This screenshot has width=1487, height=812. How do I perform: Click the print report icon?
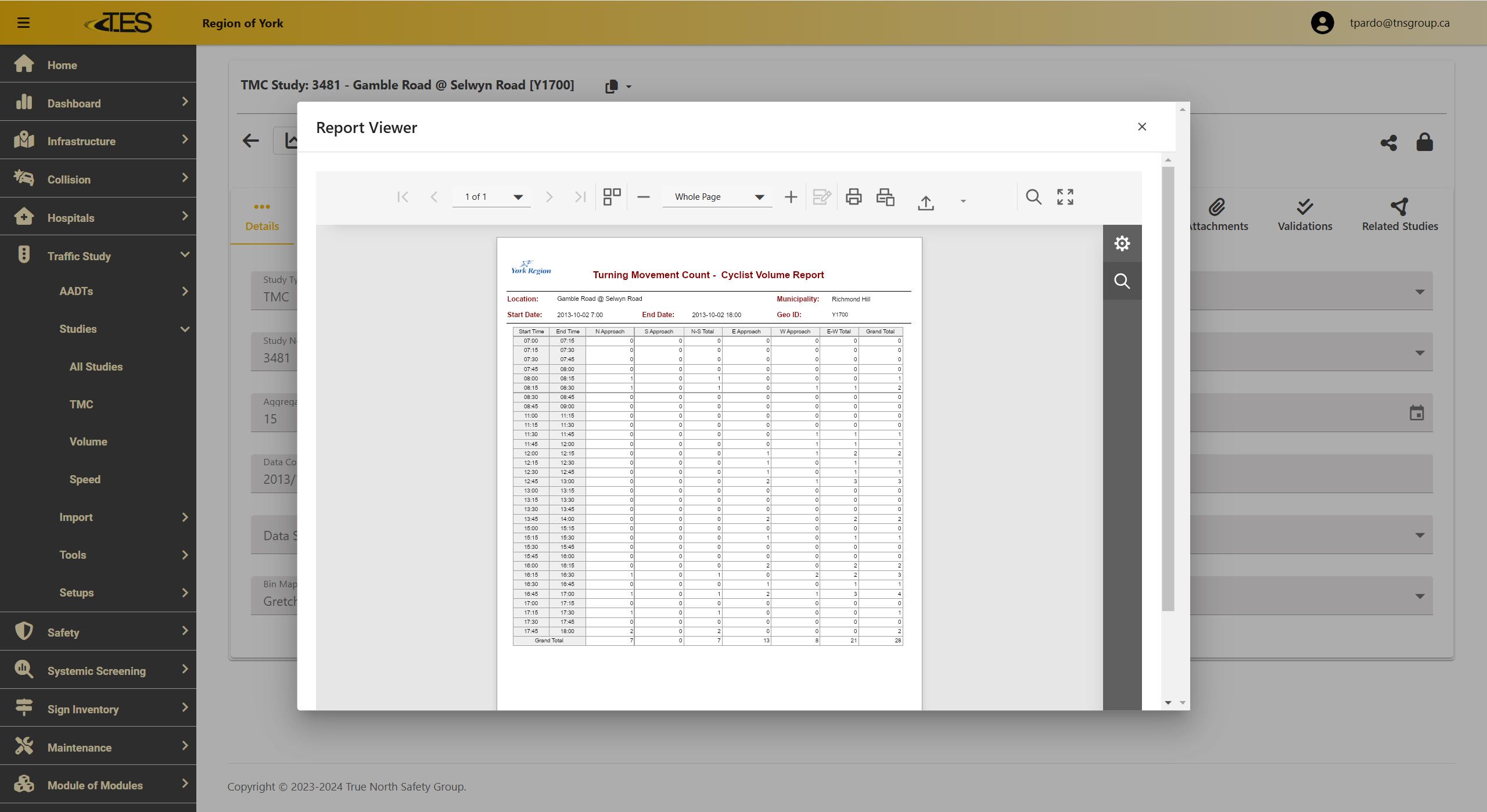[853, 197]
